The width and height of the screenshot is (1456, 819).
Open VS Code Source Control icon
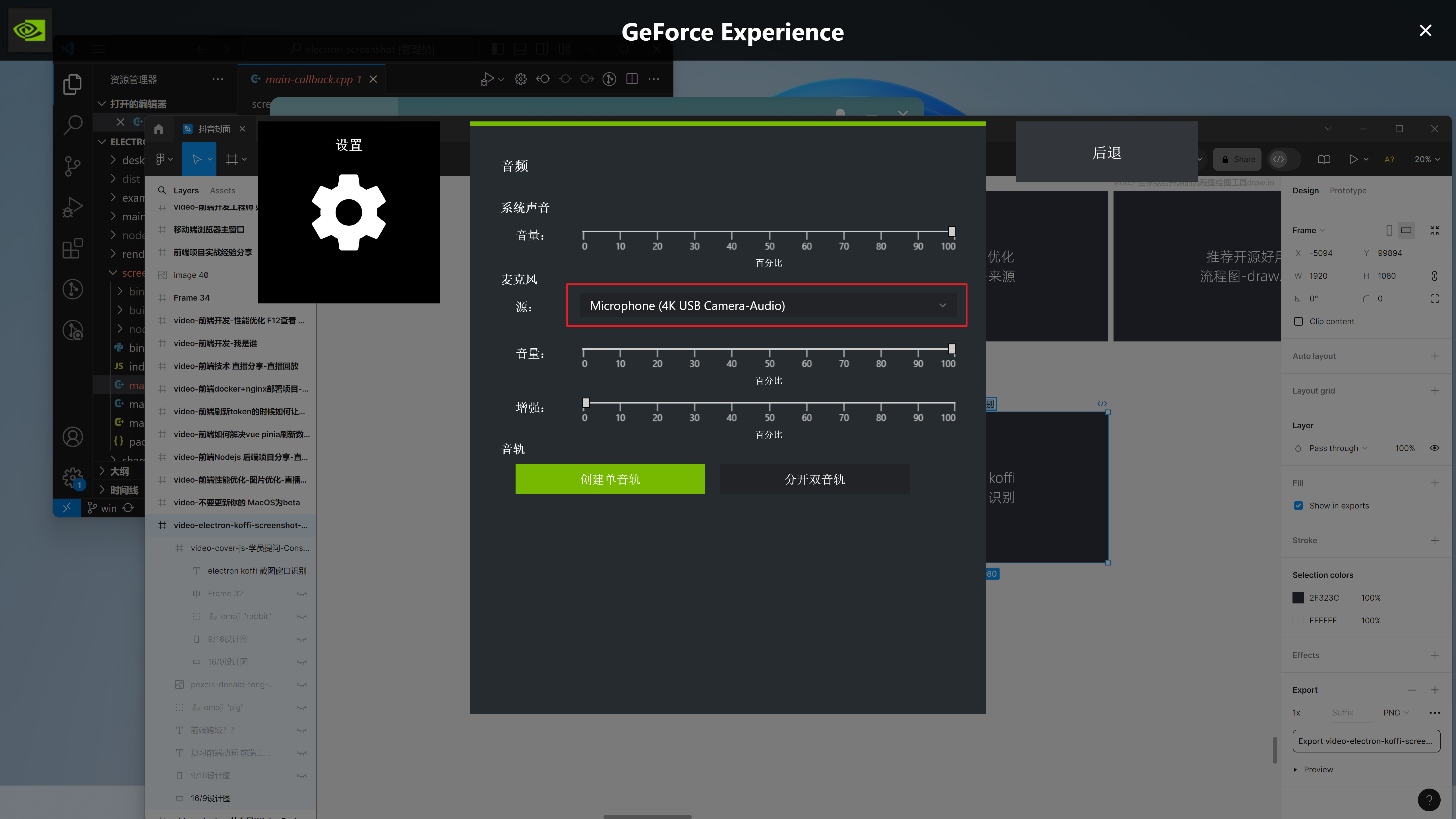pos(72,166)
